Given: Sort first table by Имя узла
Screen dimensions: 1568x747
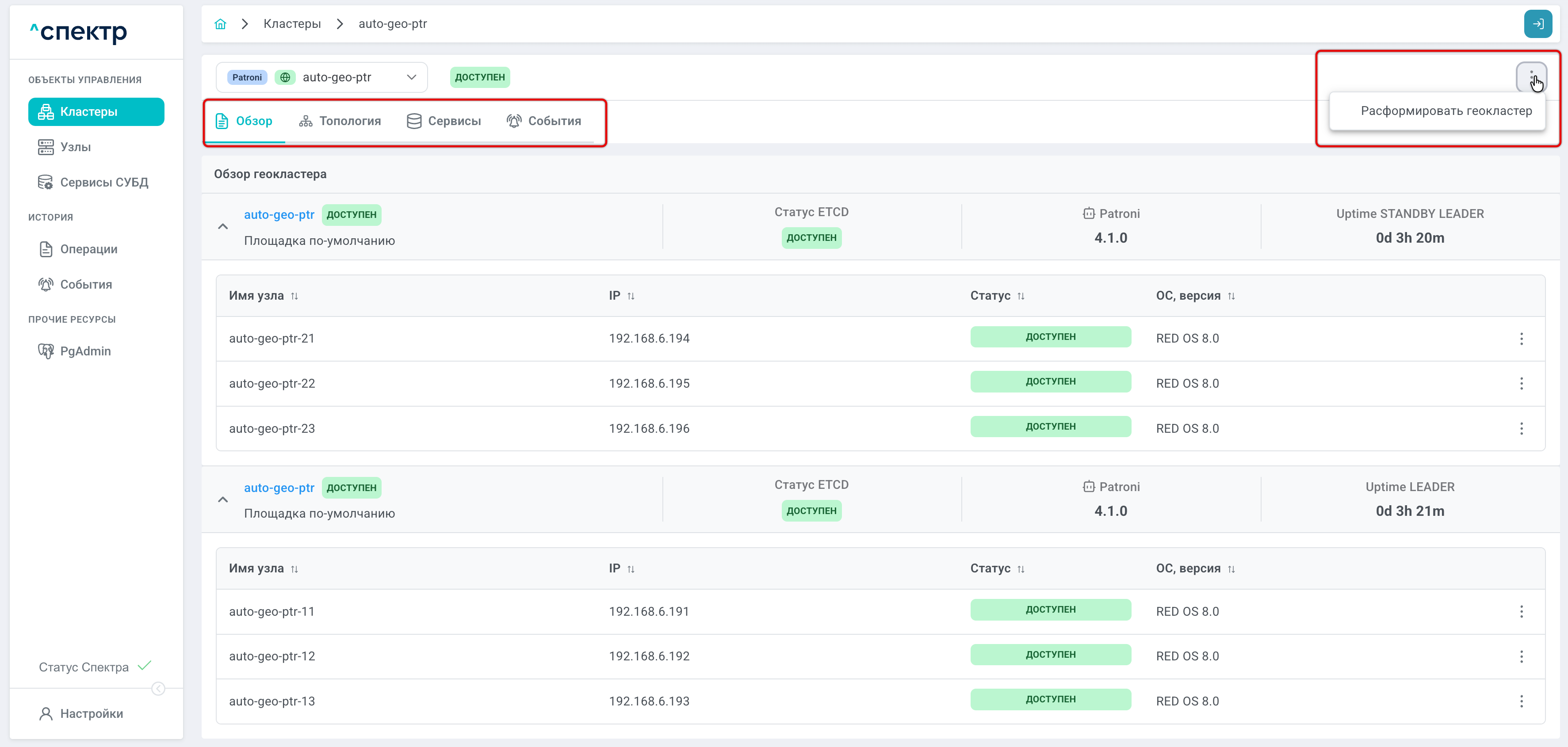Looking at the screenshot, I should click(294, 296).
